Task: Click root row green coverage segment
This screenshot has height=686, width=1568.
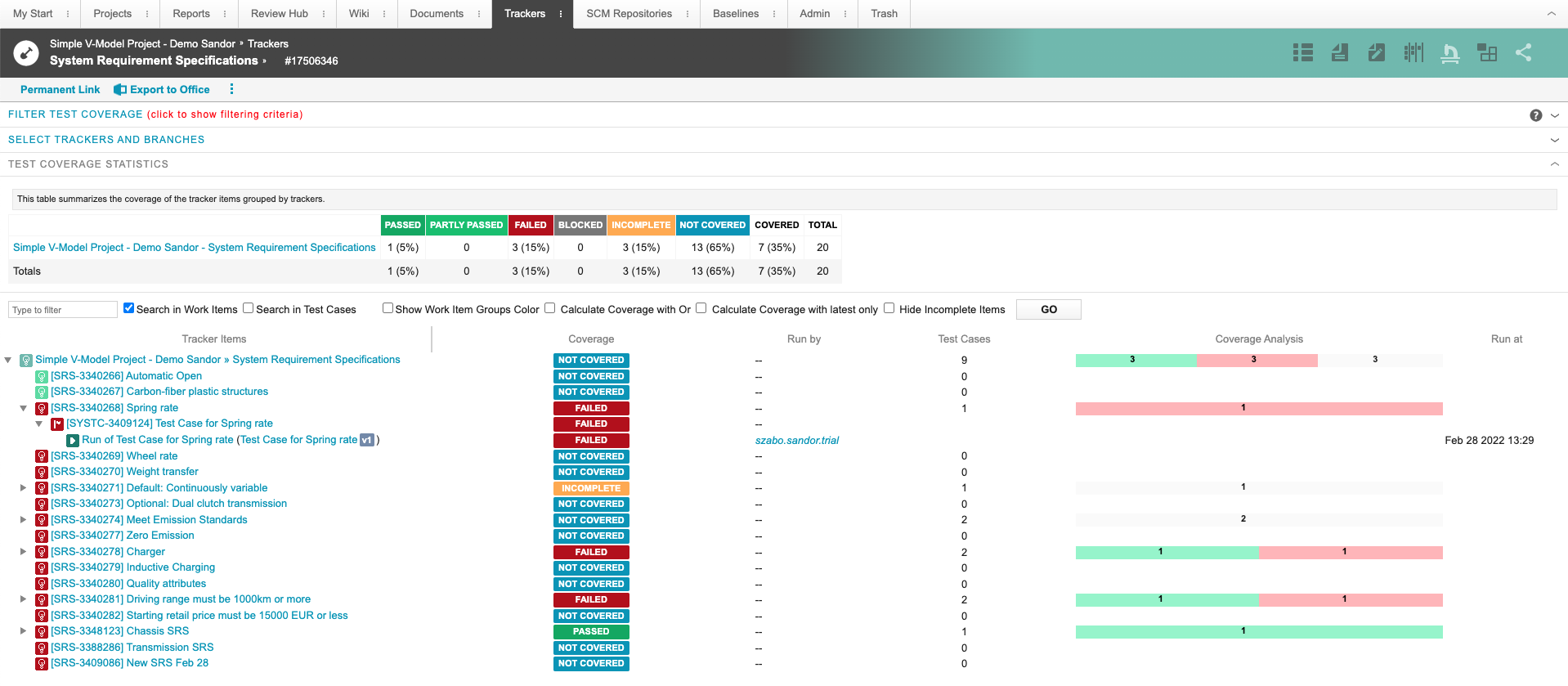Action: click(x=1136, y=361)
